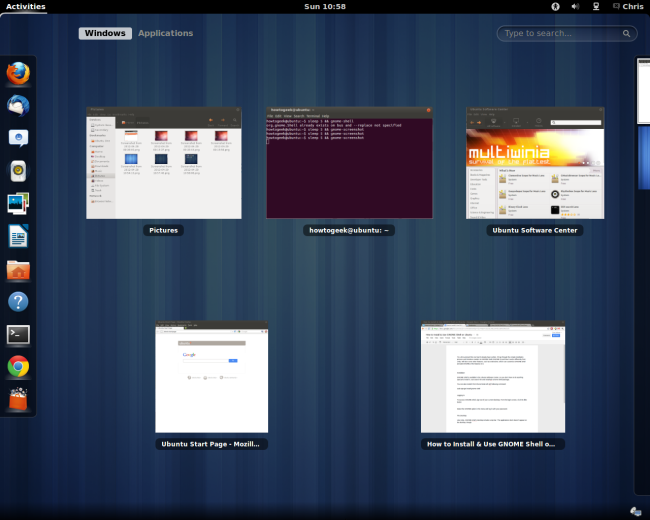The height and width of the screenshot is (520, 650).
Task: Open the Home folder file manager
Action: tap(18, 269)
